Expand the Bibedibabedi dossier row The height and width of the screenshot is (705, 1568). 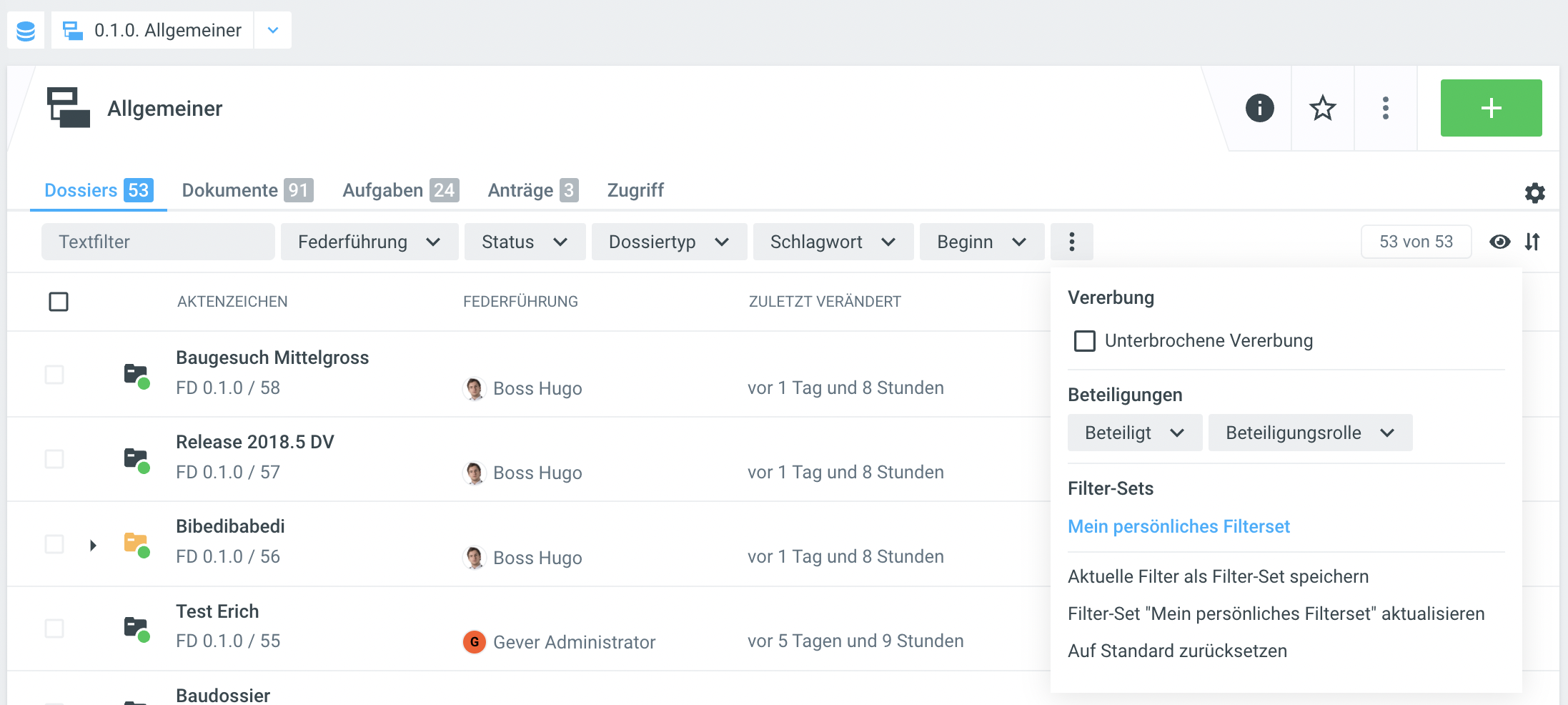[93, 546]
